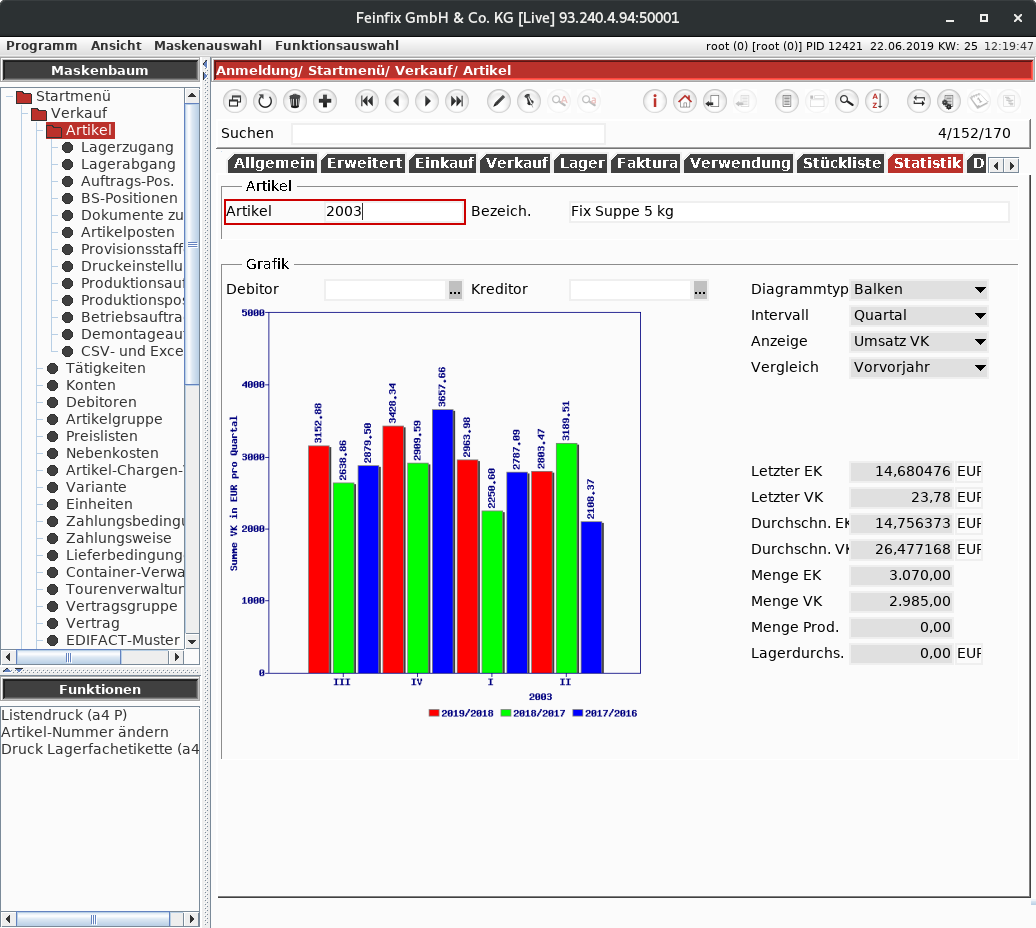Go to the next record
This screenshot has height=928, width=1036.
(x=427, y=101)
